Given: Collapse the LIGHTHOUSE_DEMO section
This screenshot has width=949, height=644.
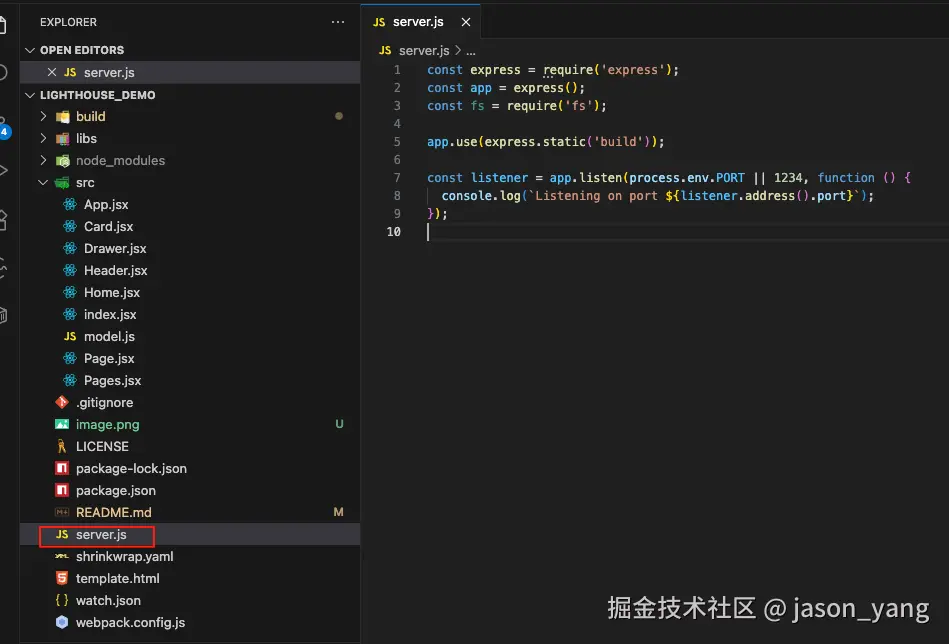Looking at the screenshot, I should 30,95.
